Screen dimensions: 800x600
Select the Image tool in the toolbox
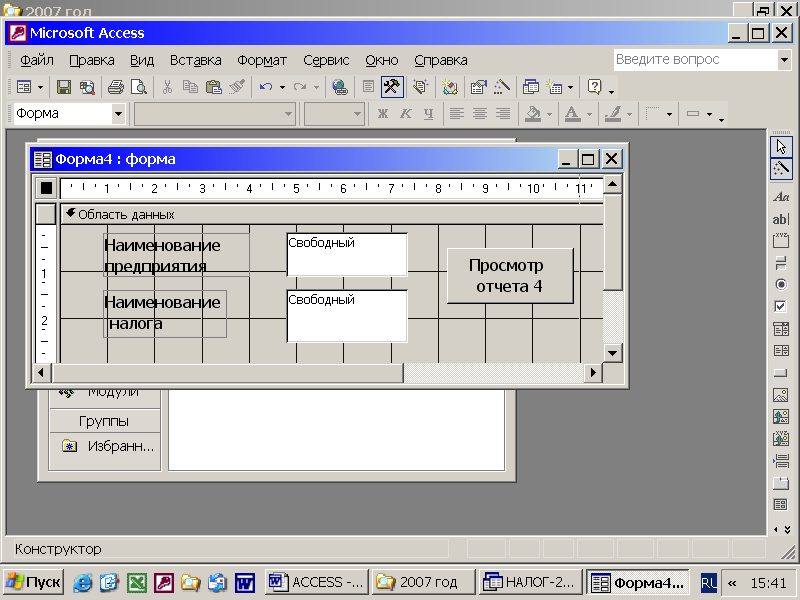pos(781,395)
